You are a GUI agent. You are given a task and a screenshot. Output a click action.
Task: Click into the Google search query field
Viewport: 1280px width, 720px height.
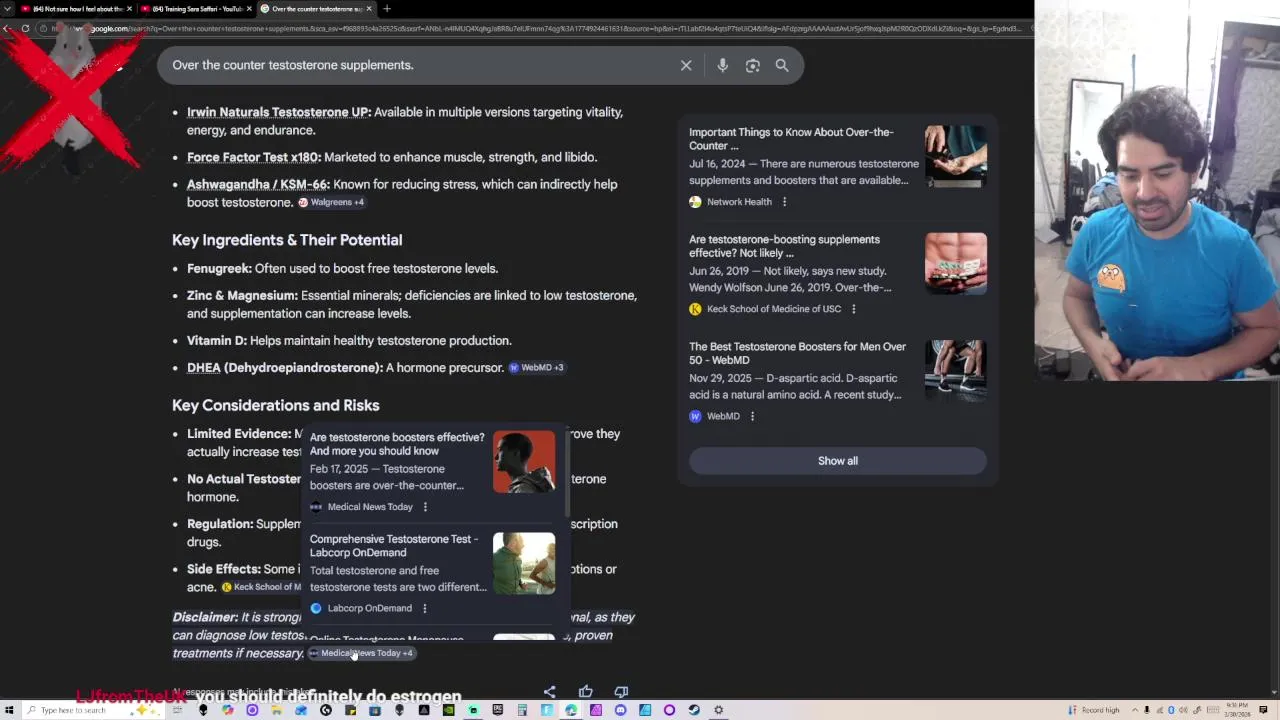click(420, 65)
